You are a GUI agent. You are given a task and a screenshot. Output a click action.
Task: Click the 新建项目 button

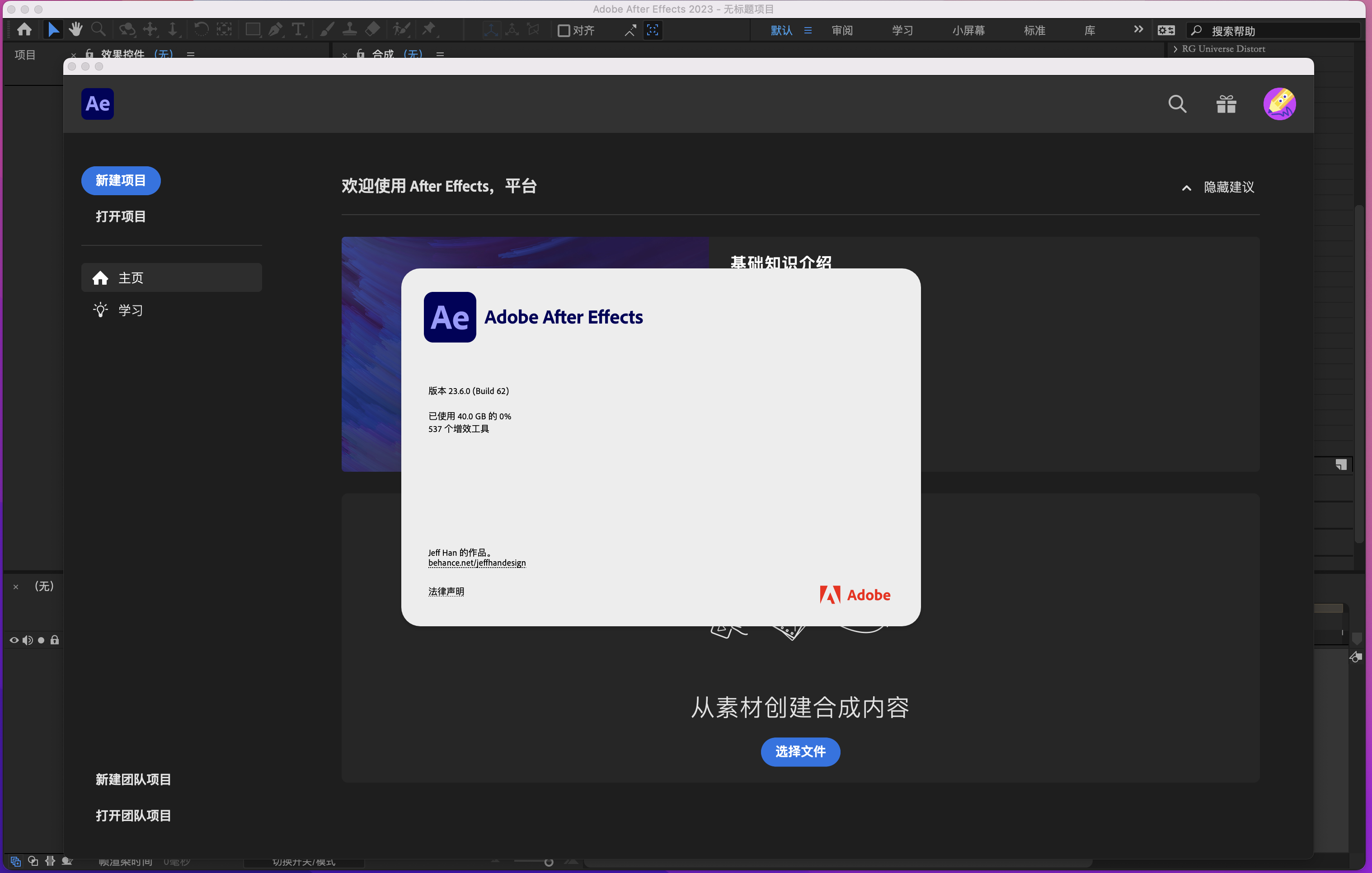(121, 181)
